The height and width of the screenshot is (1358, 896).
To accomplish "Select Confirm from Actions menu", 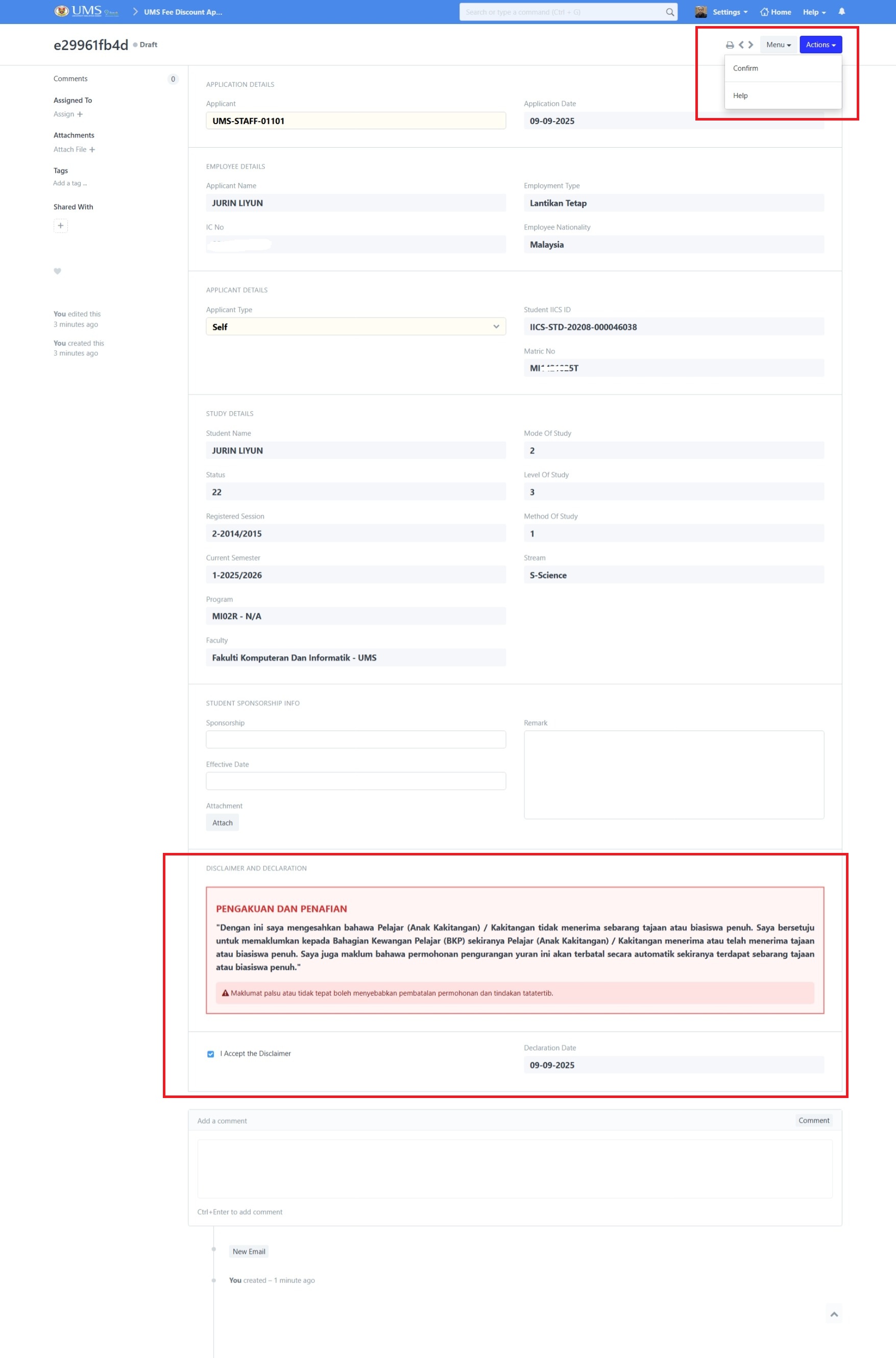I will pyautogui.click(x=745, y=68).
